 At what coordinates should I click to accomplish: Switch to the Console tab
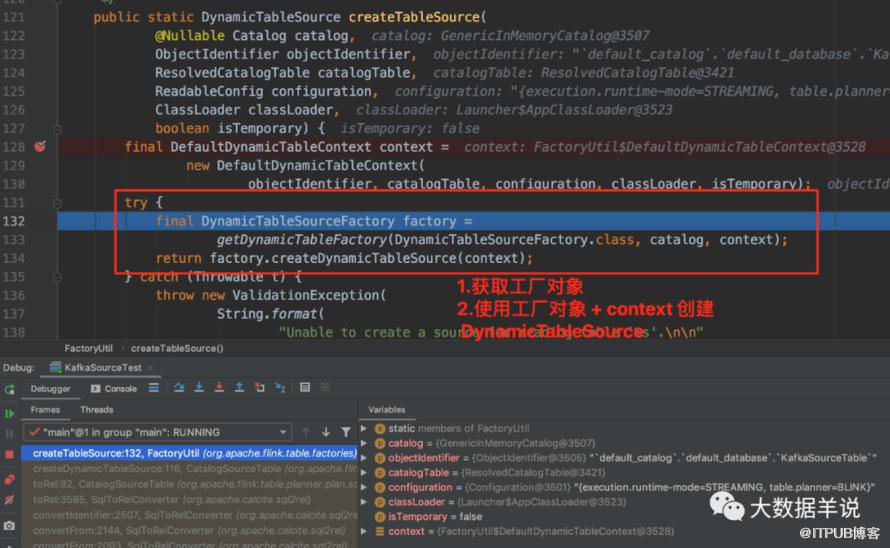[x=114, y=388]
